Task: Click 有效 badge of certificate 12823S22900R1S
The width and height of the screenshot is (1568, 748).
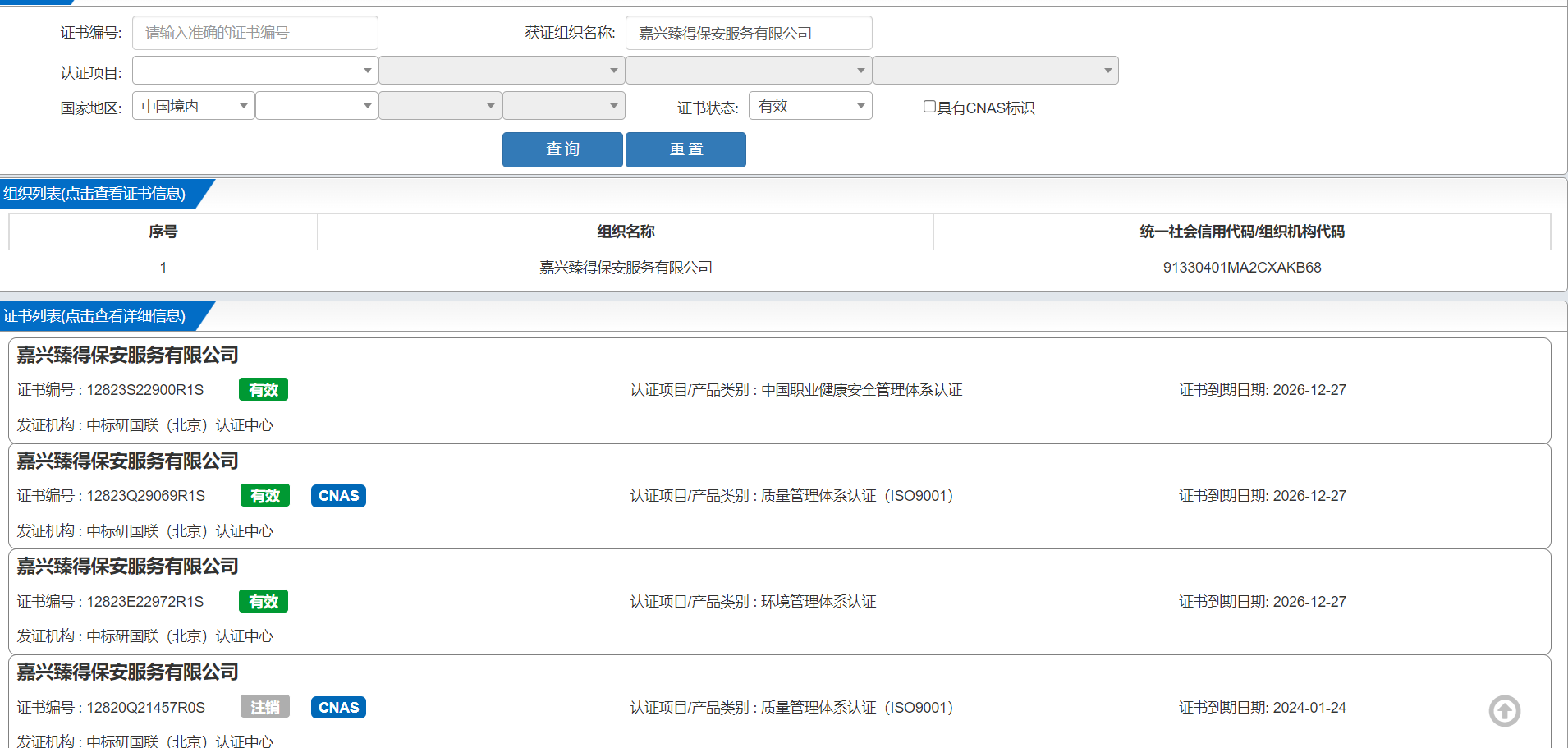Action: (x=264, y=390)
